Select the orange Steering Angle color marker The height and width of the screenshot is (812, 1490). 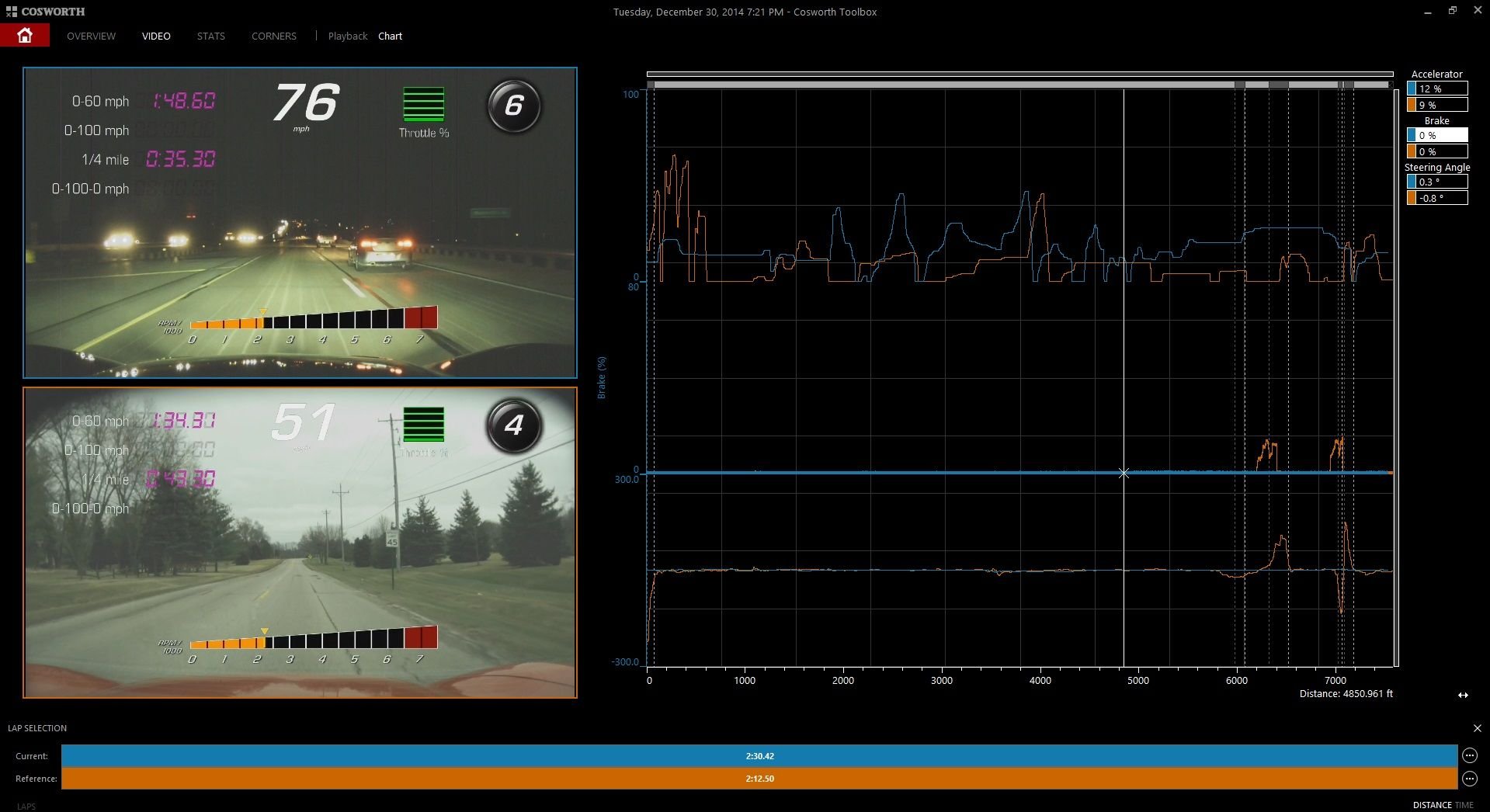click(x=1410, y=197)
